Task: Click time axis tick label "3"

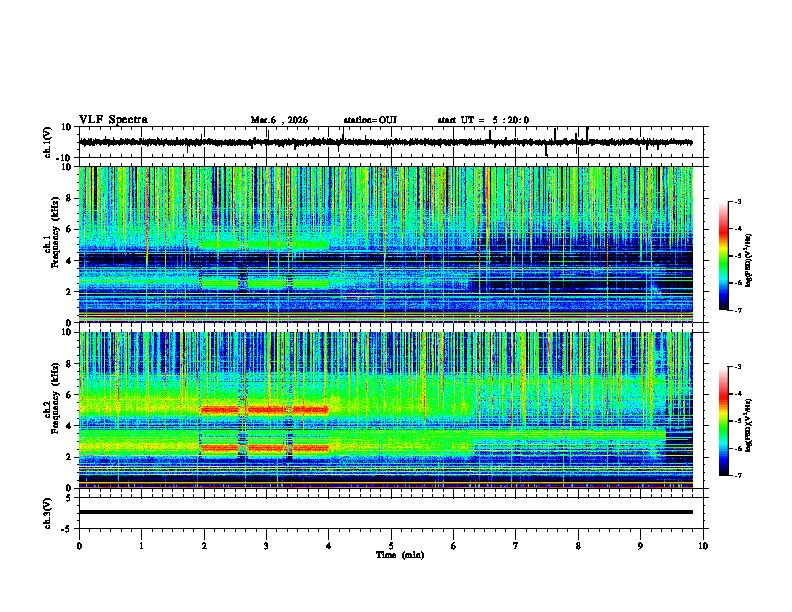Action: [266, 546]
